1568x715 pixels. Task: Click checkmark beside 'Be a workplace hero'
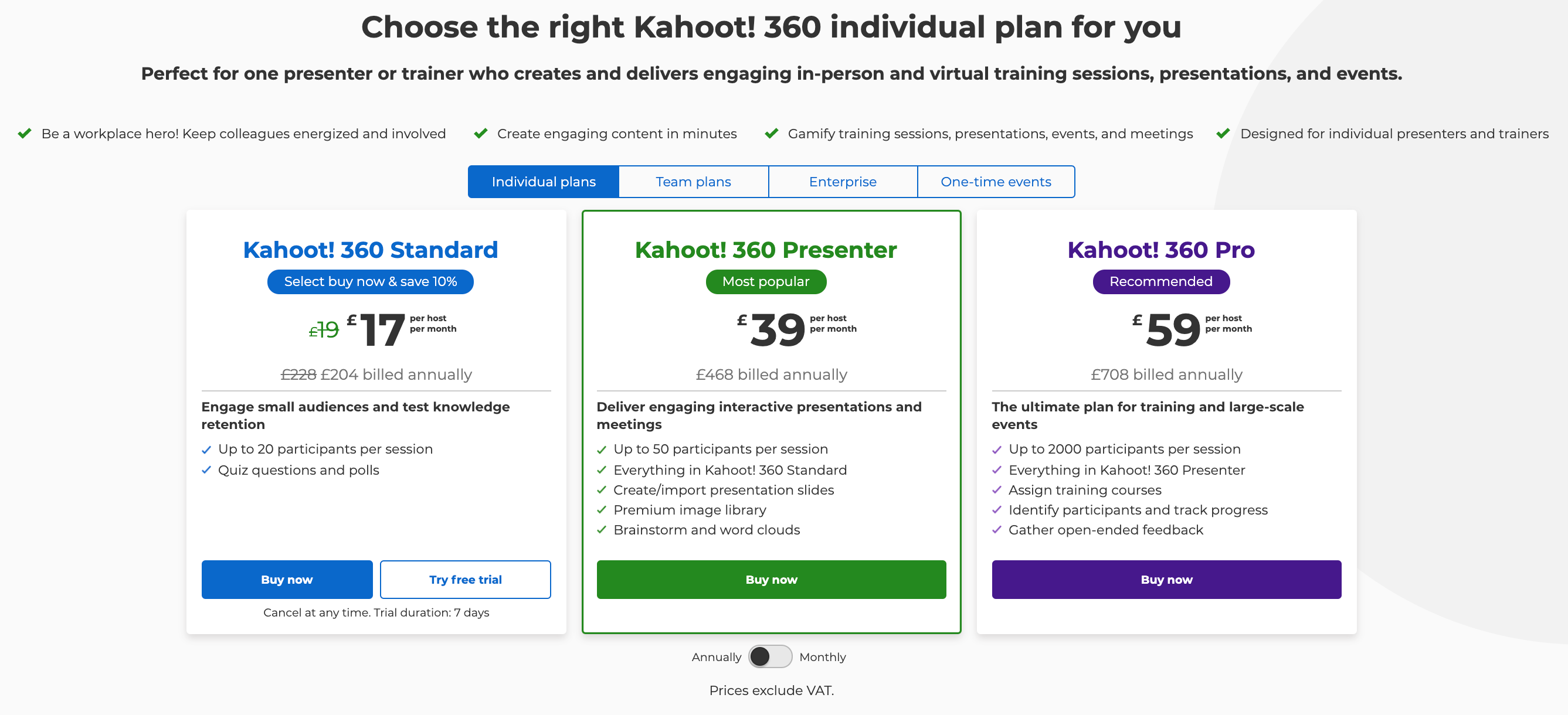pyautogui.click(x=25, y=133)
